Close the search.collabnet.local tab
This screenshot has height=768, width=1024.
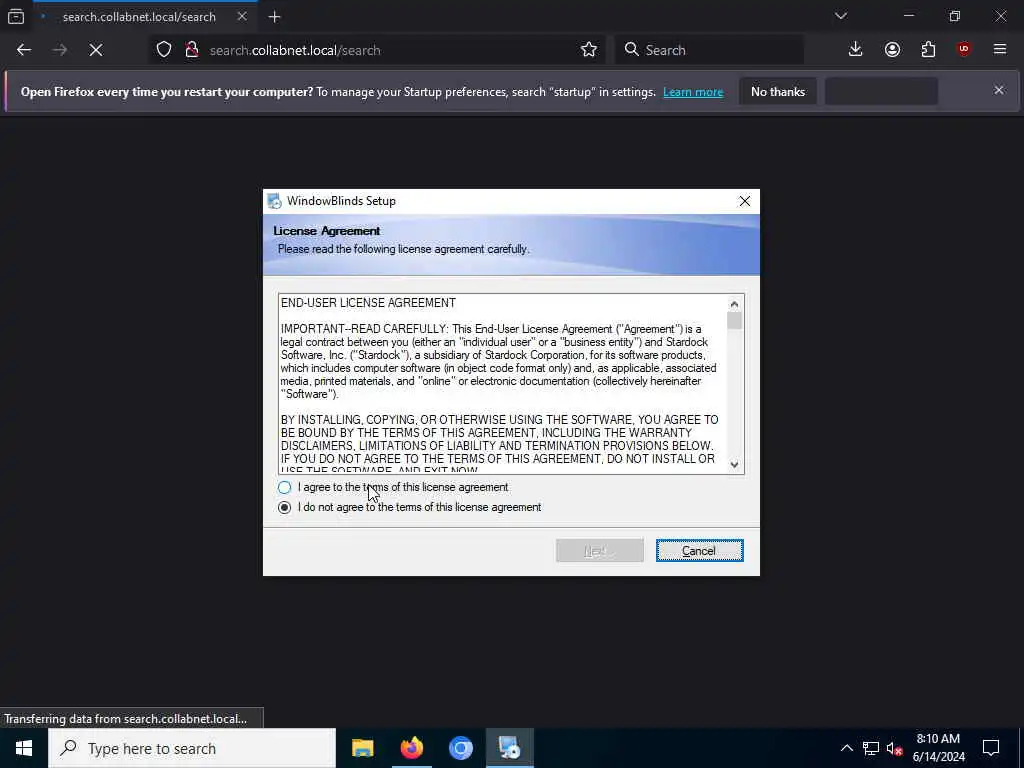[x=242, y=16]
